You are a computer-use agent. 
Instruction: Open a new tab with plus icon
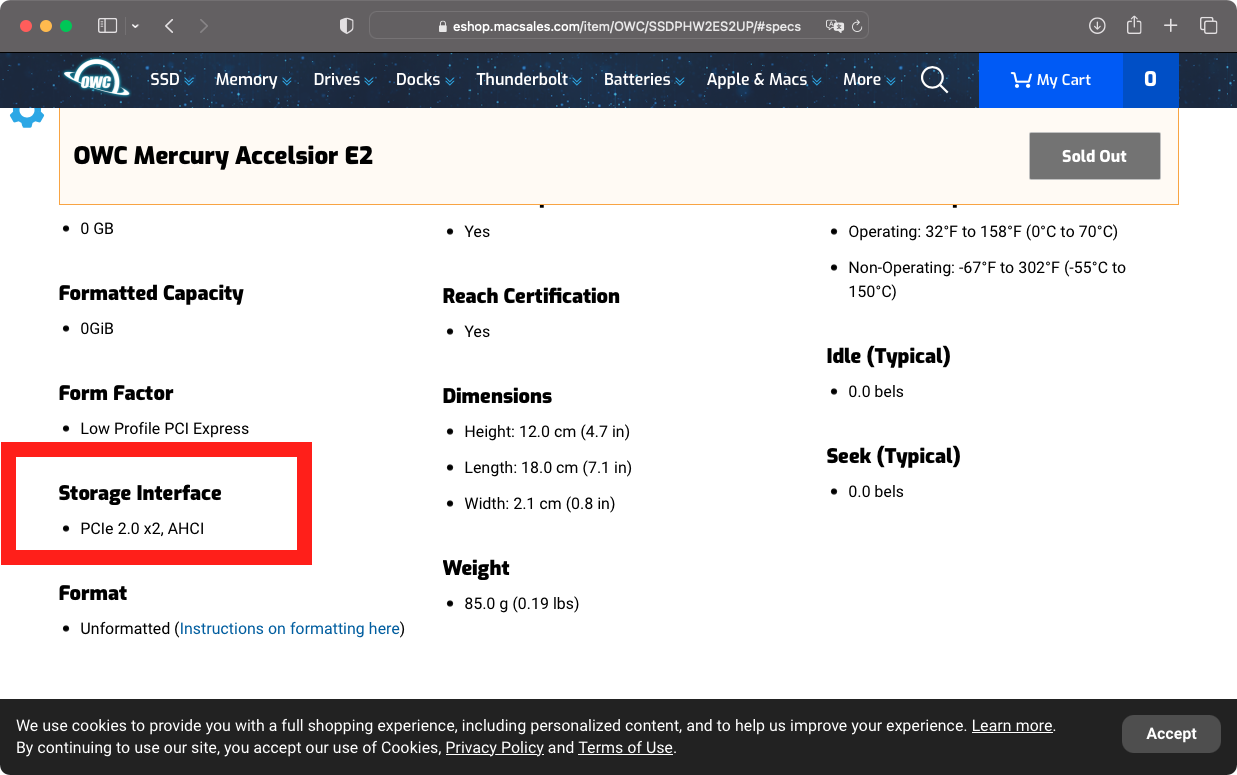coord(1171,26)
